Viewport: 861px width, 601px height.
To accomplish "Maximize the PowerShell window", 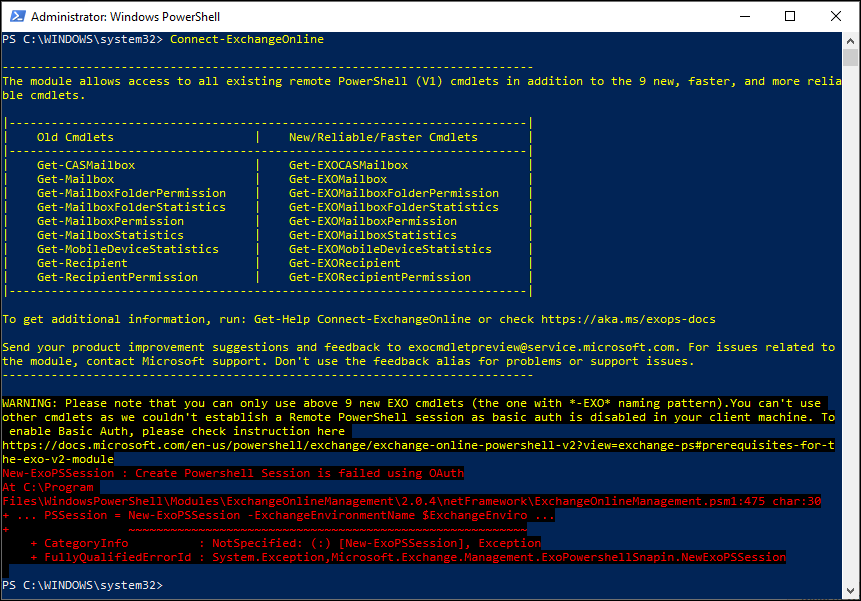I will pyautogui.click(x=790, y=16).
